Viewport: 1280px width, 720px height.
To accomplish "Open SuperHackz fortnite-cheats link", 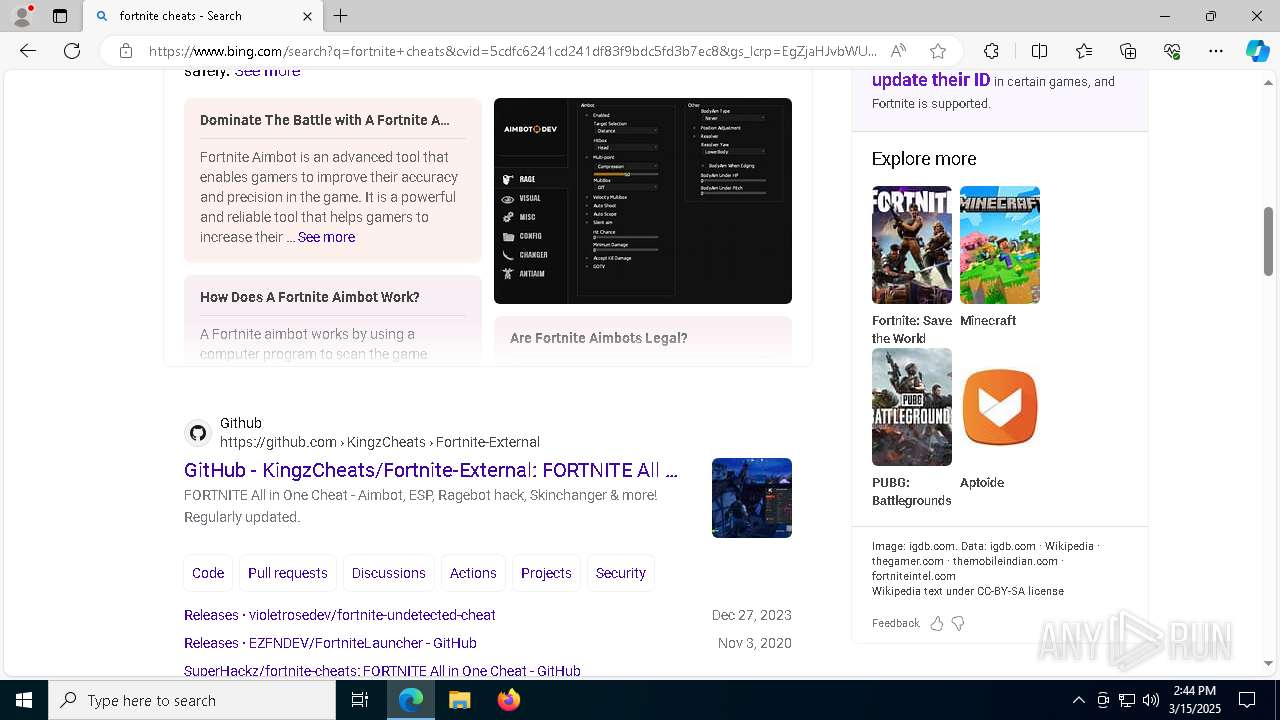I will coord(382,671).
